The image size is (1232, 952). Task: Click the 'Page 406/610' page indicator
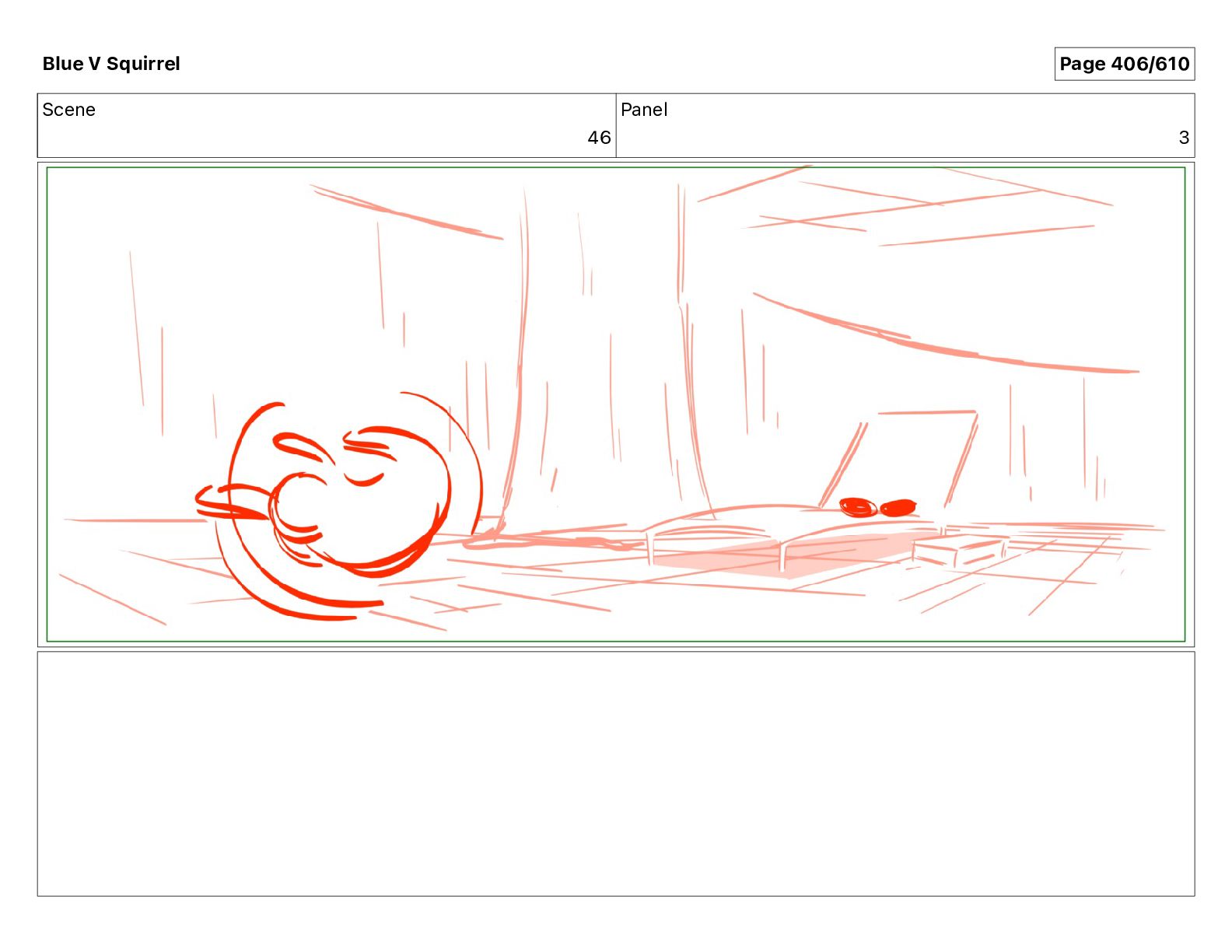tap(1124, 64)
